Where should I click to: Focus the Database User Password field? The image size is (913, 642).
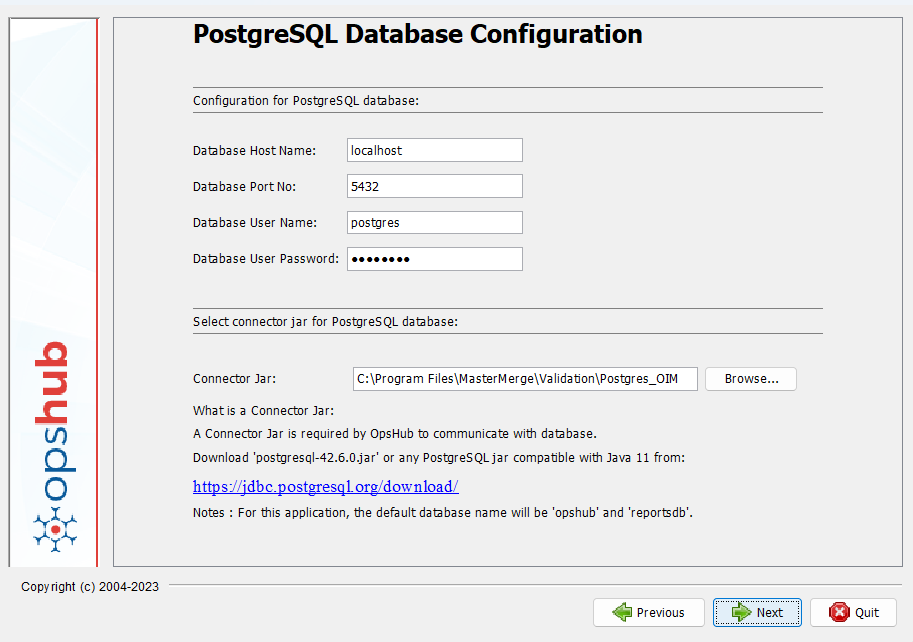434,259
